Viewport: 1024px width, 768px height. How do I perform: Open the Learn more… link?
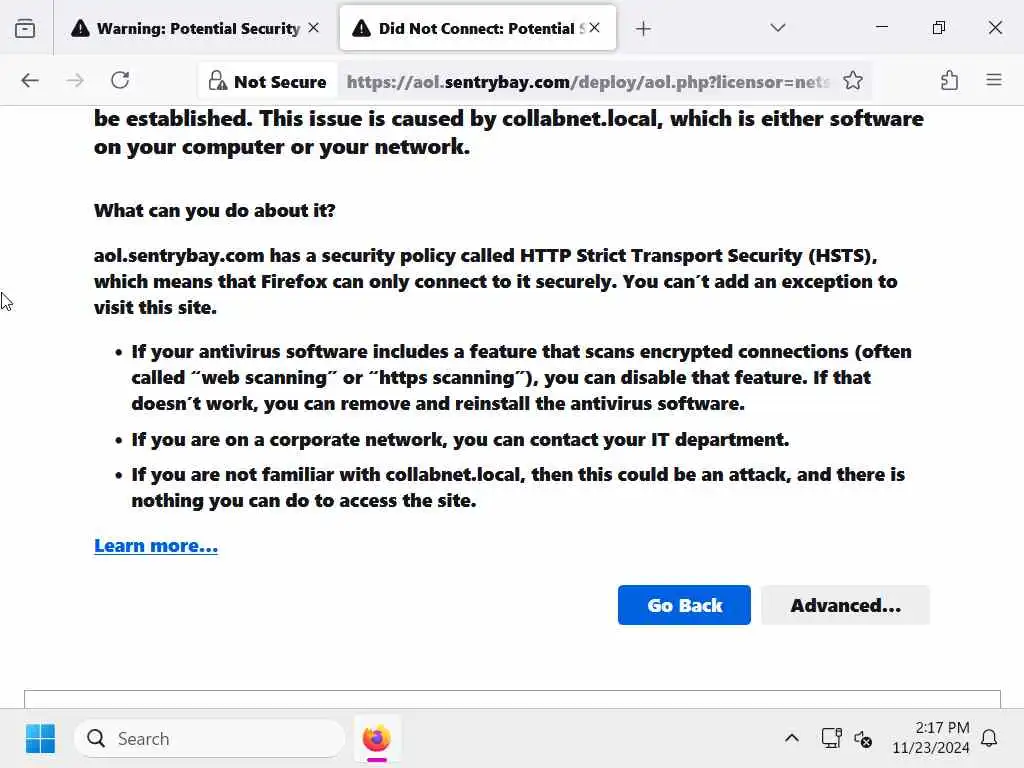click(x=156, y=546)
